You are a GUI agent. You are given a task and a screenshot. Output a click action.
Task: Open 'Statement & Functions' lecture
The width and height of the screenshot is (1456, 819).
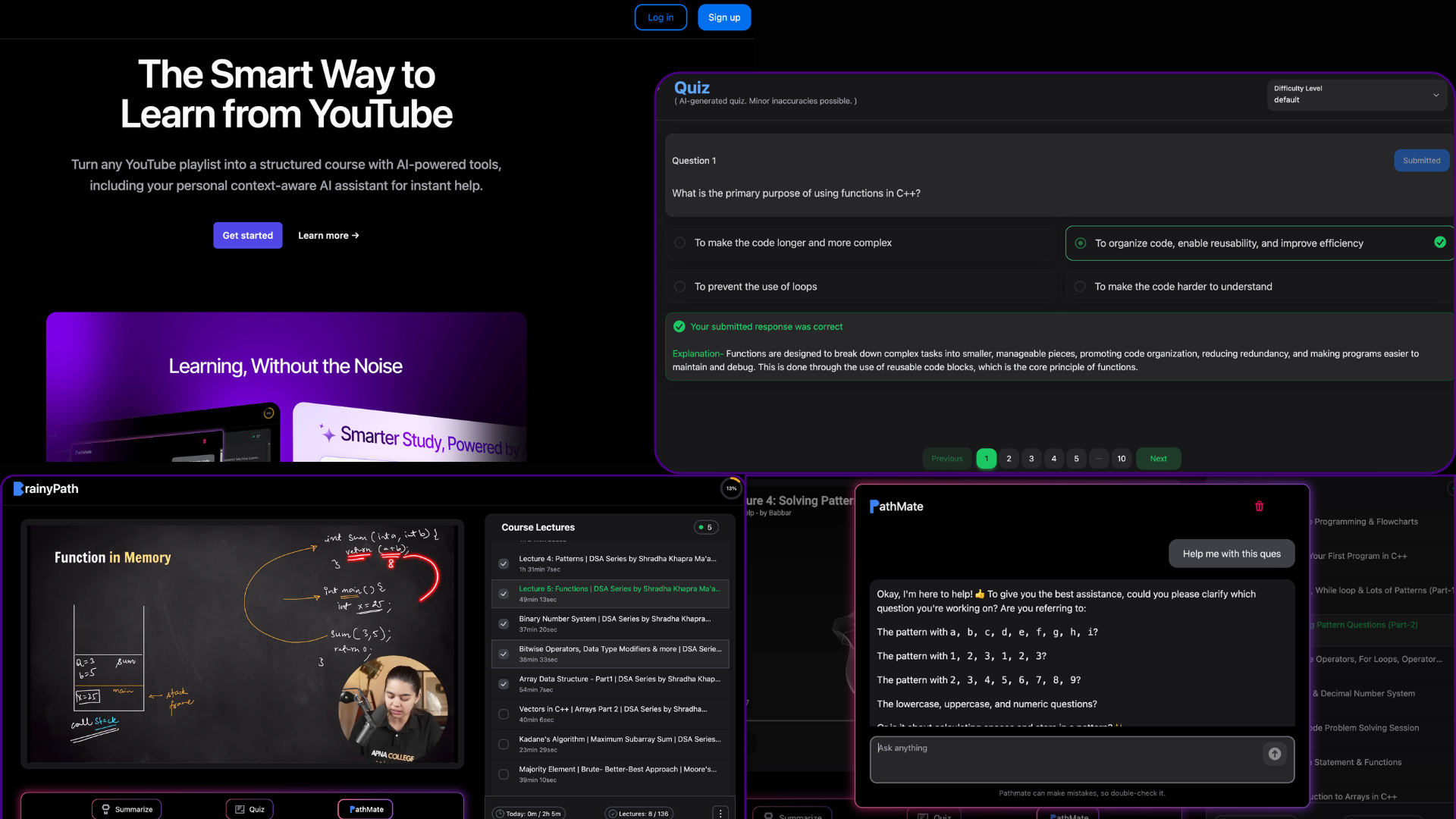[1357, 762]
